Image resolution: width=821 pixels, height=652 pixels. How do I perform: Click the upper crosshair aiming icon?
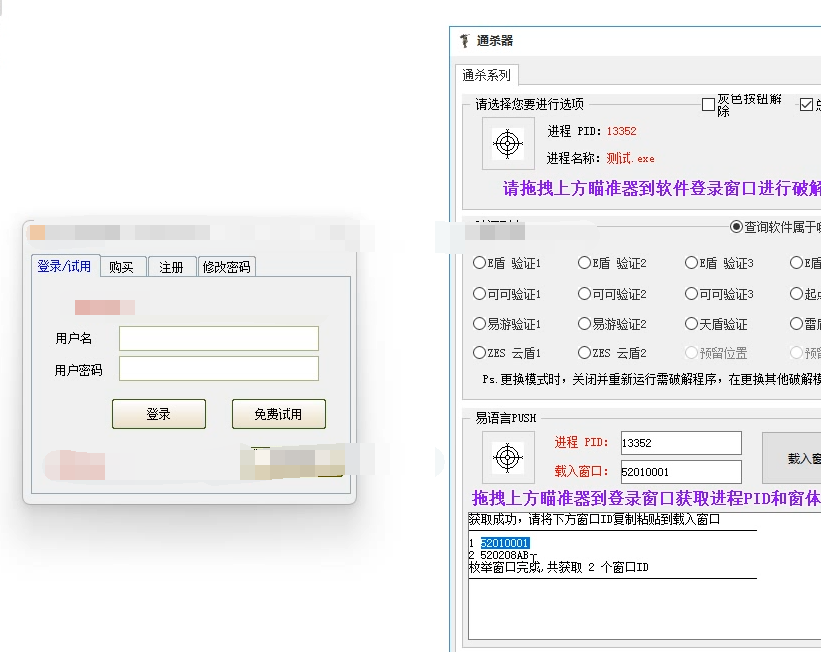coord(508,144)
